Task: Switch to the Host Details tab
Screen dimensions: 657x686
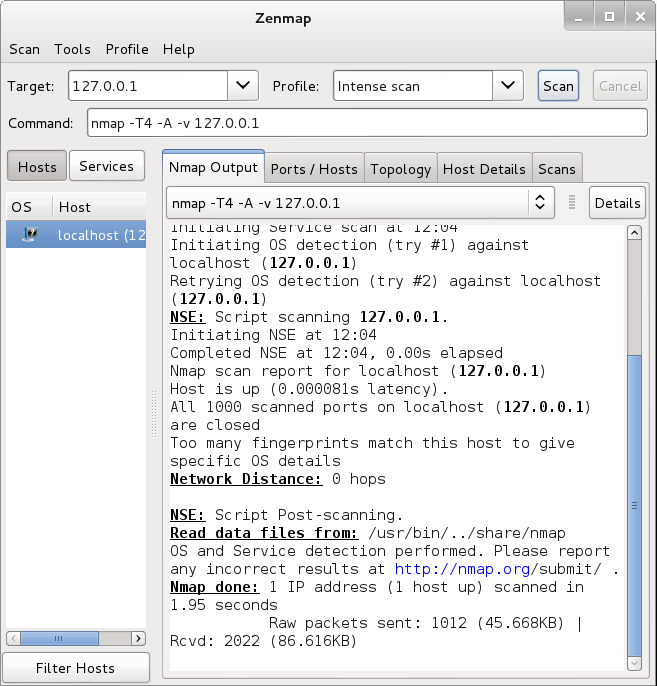Action: click(484, 169)
